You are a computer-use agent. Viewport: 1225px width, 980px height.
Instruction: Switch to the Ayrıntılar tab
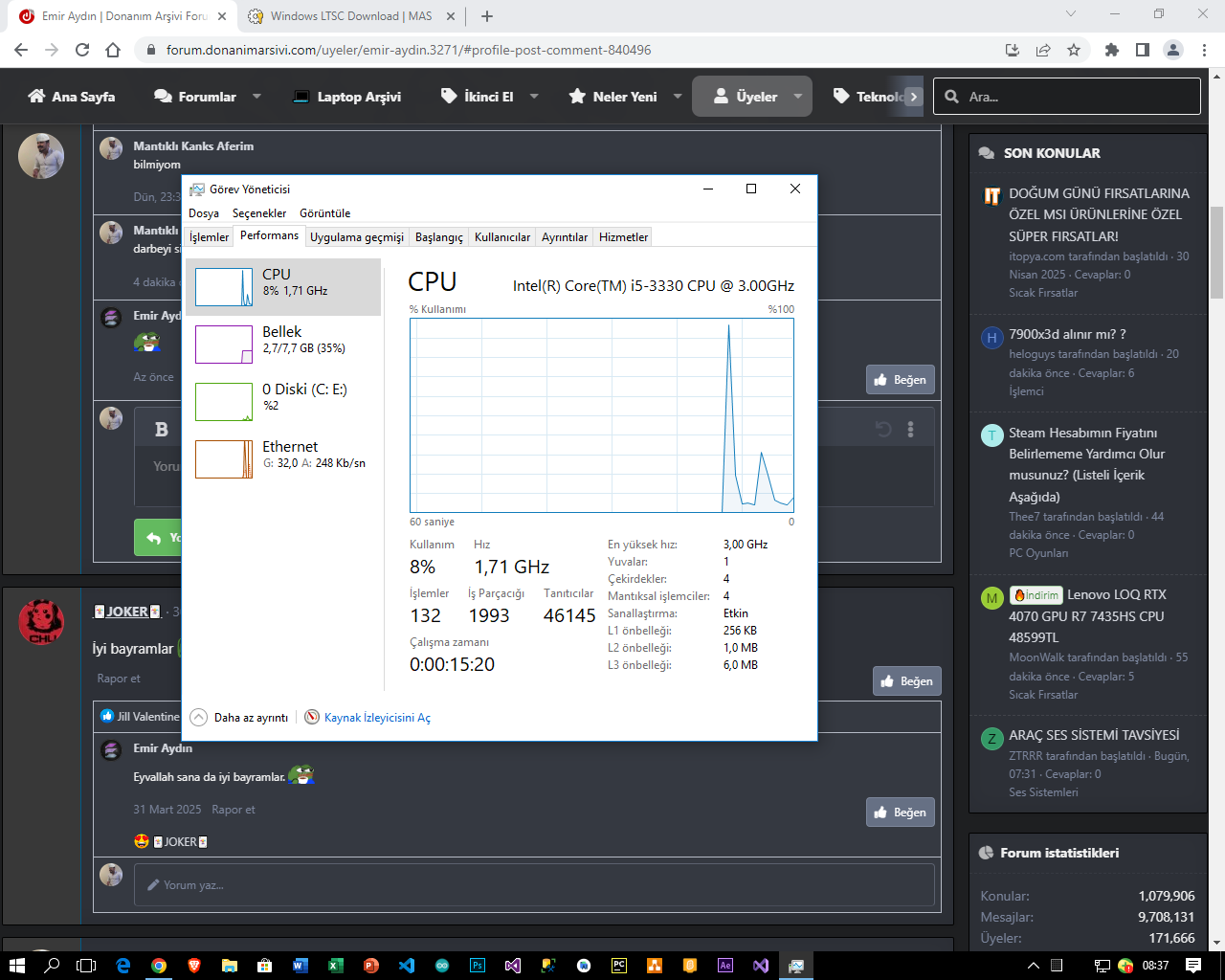(565, 237)
